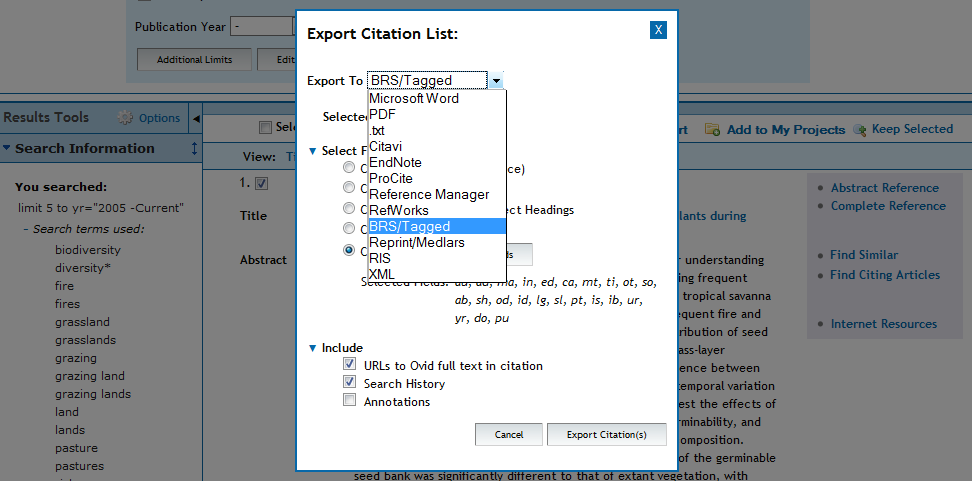Select the second fields radio button
The image size is (972, 481).
coord(350,188)
